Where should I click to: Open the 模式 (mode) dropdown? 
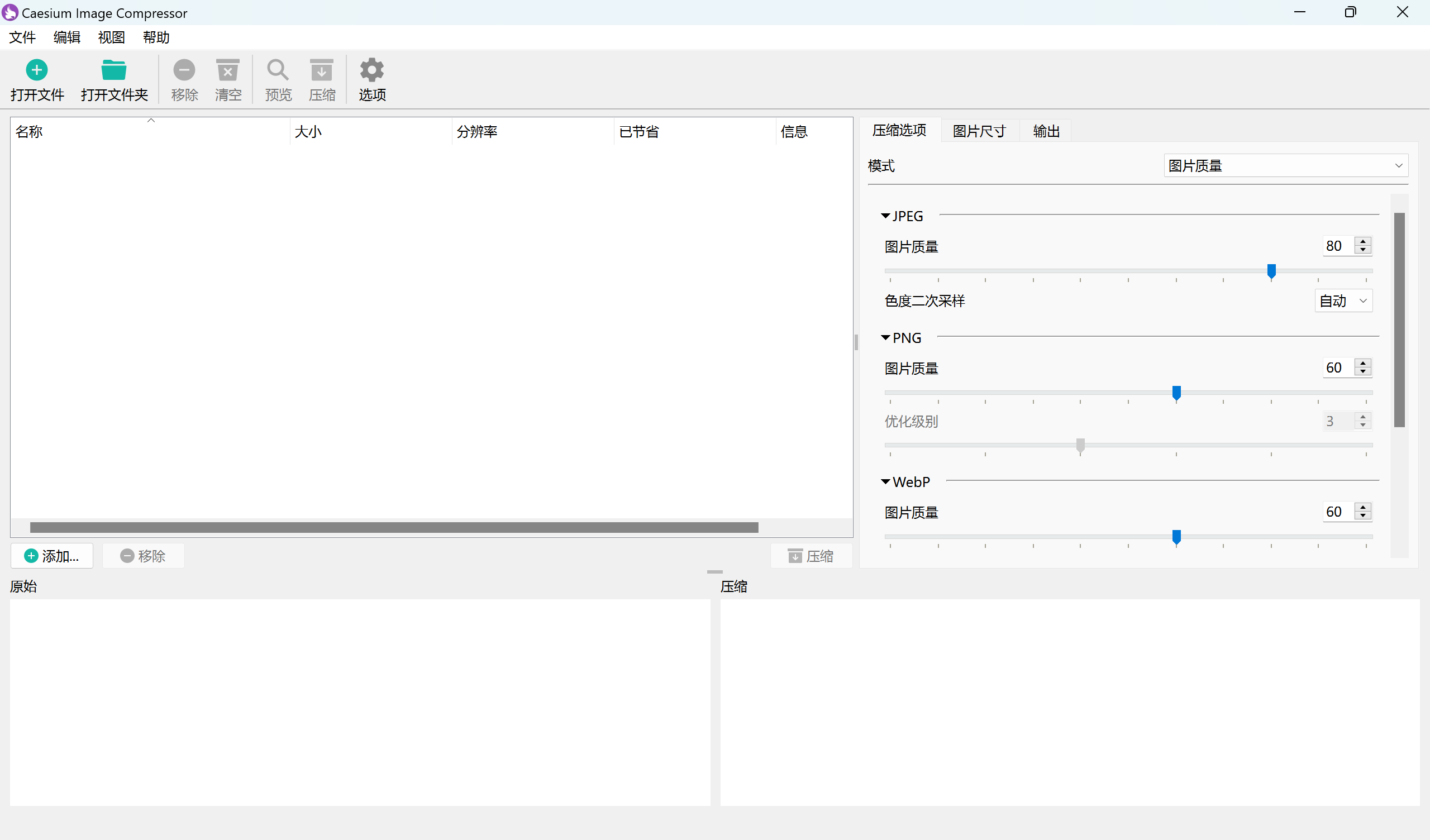(1285, 166)
